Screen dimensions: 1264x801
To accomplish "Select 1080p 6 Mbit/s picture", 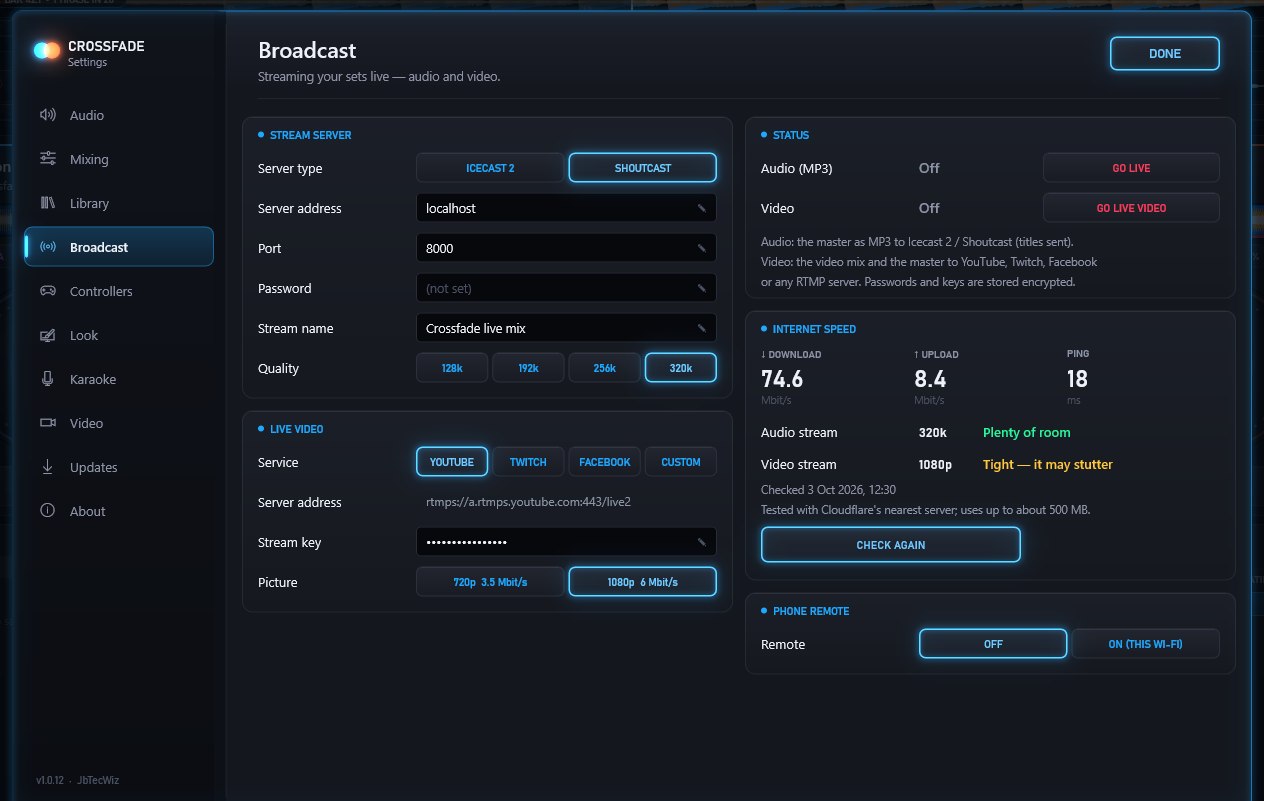I will tap(643, 582).
